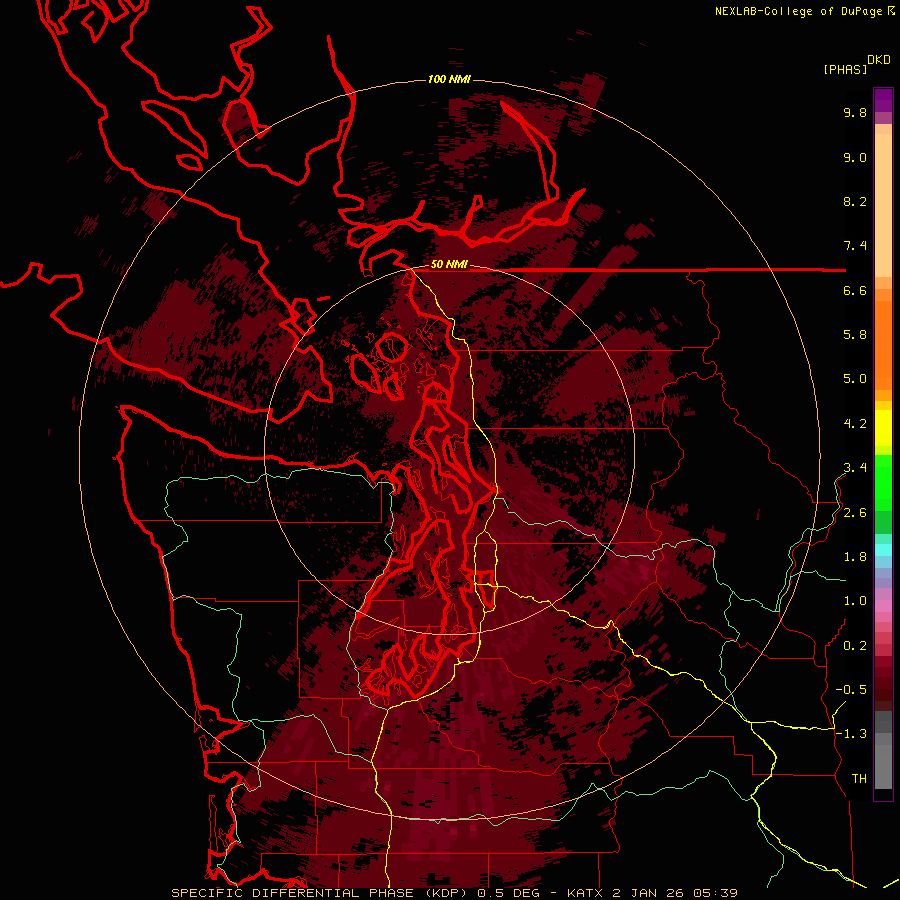Pick the peach color bar segment beside 8.2

tap(883, 205)
